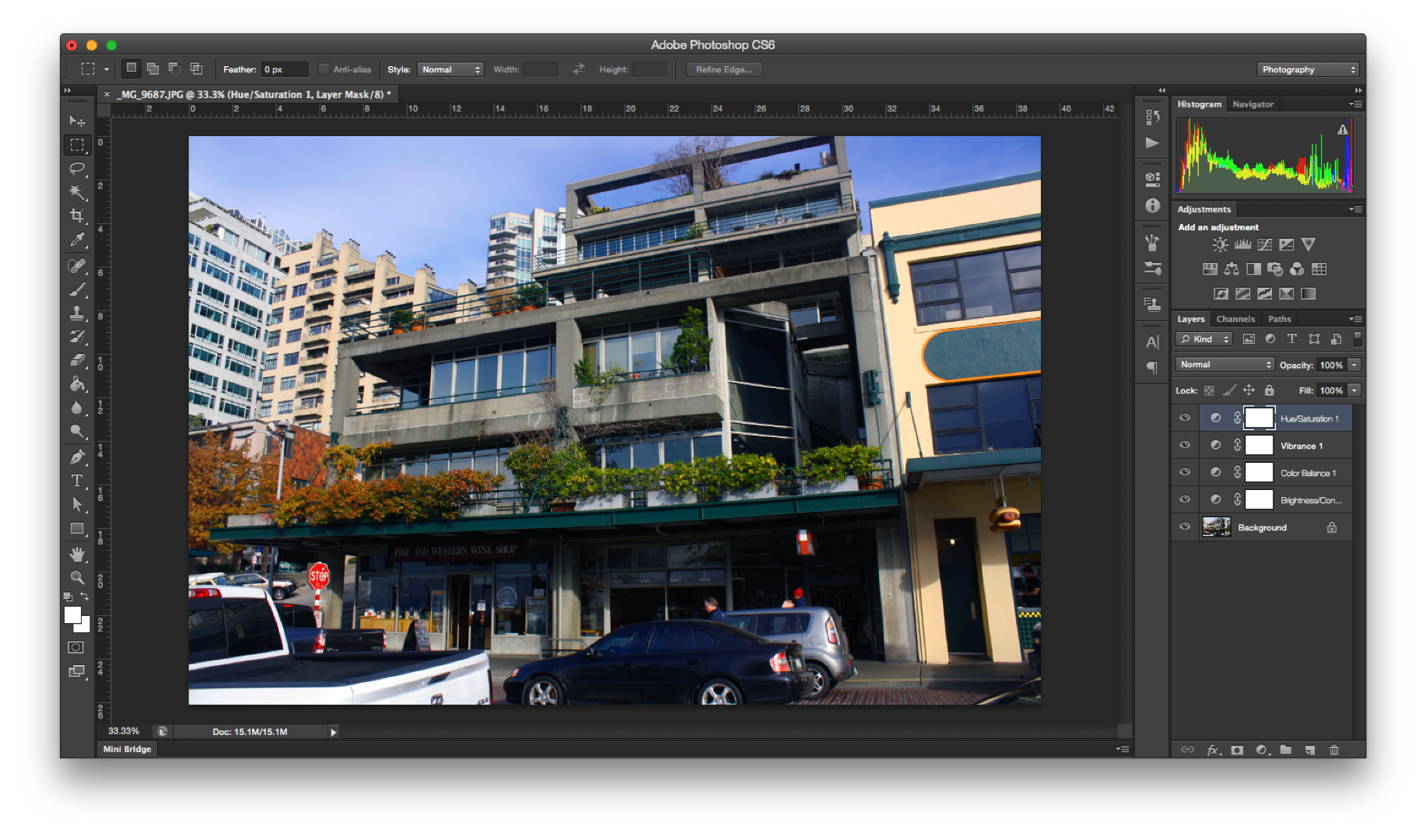Add a Brightness/Contrast adjustment icon

pos(1220,245)
